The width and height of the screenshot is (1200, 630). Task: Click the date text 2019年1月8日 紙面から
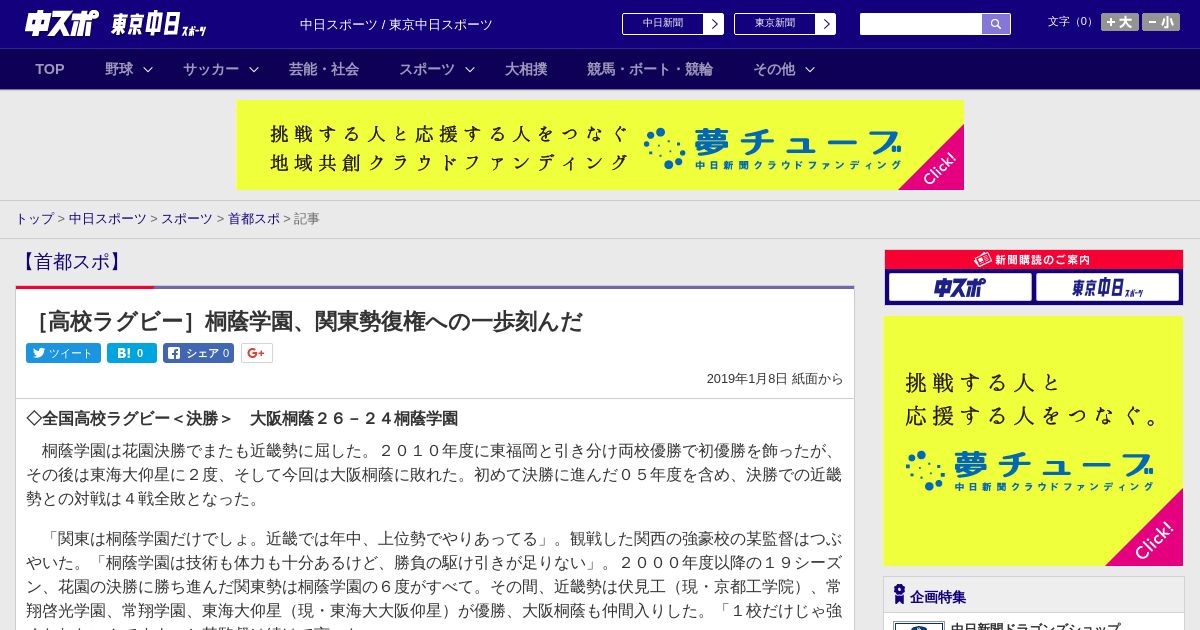(775, 379)
